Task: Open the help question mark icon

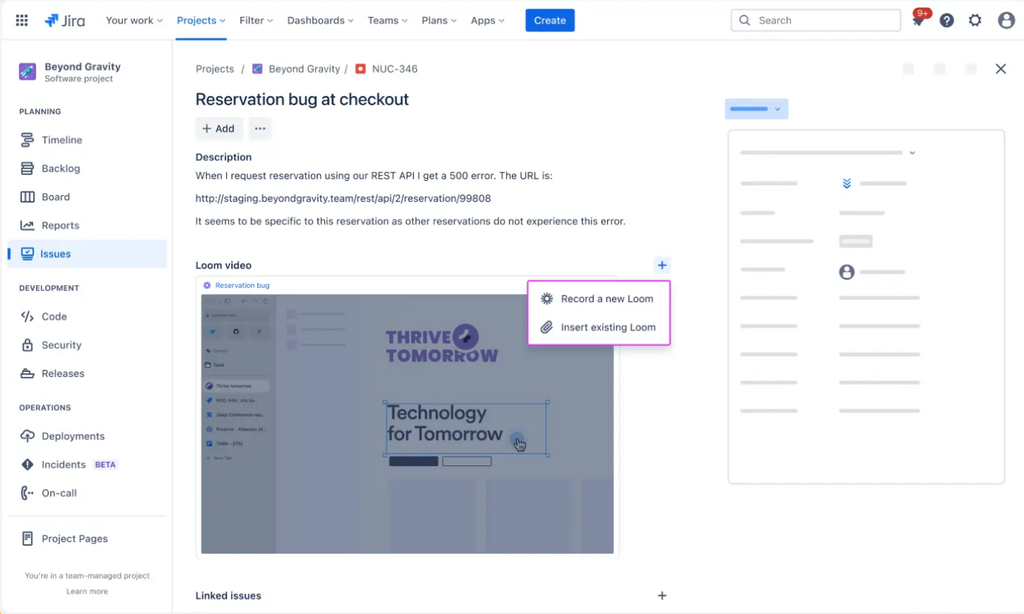Action: (x=946, y=20)
